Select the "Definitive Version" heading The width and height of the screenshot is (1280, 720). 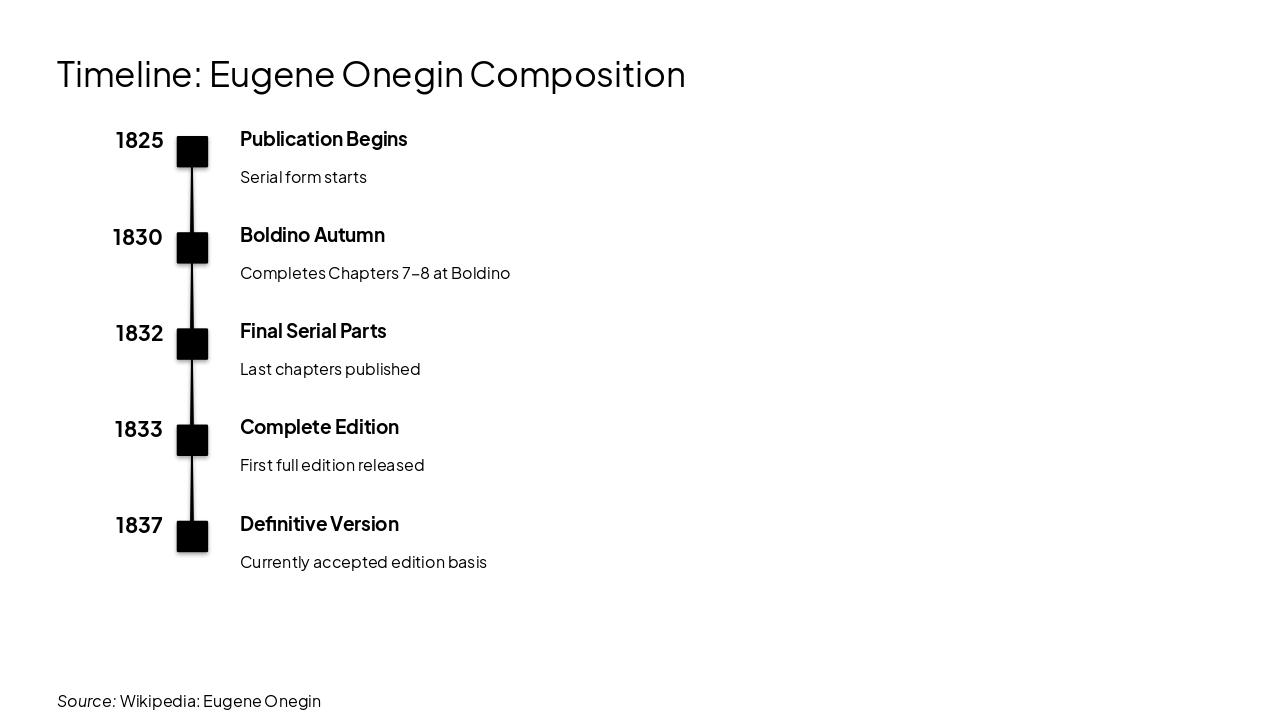pyautogui.click(x=319, y=524)
